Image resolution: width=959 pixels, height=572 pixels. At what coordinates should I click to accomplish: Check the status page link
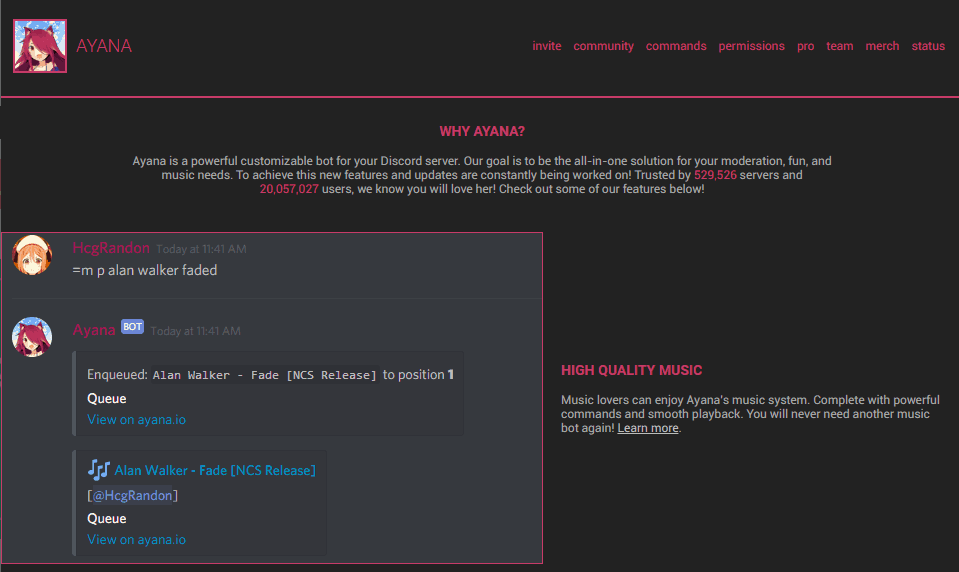click(x=928, y=46)
